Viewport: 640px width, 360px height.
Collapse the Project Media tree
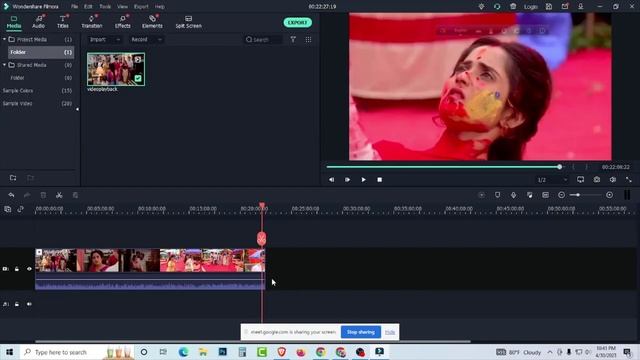(4, 39)
